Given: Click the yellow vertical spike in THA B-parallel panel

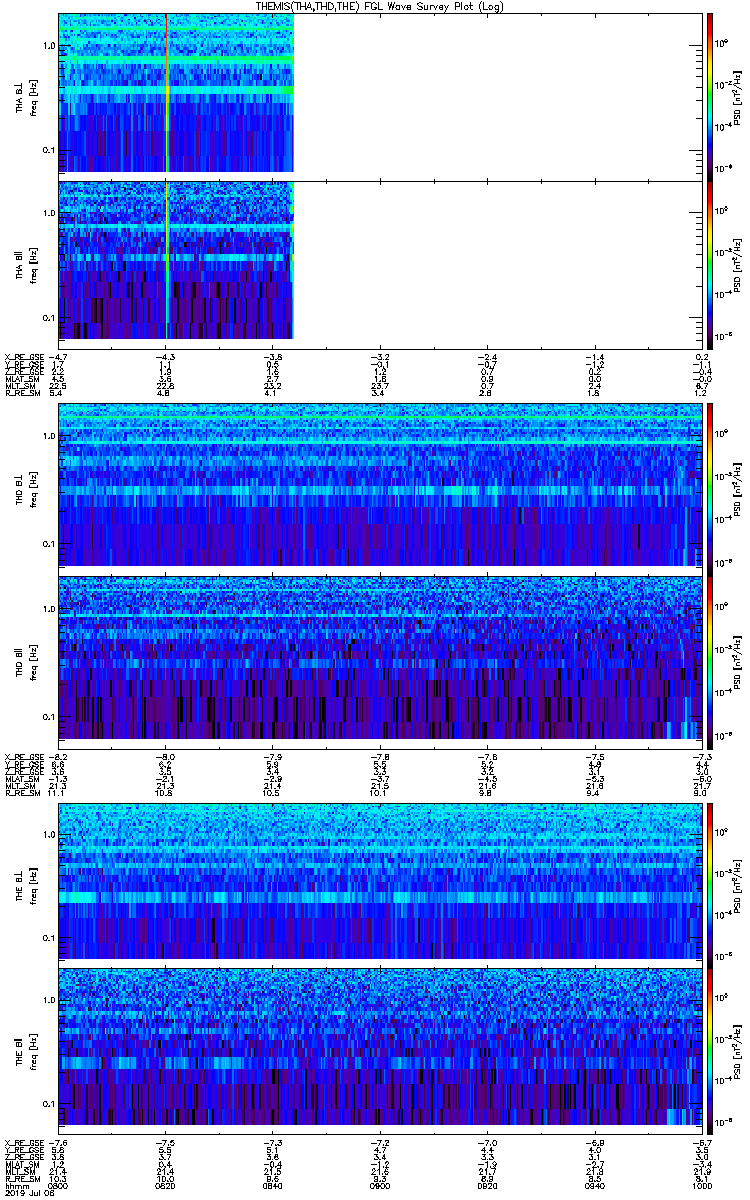Looking at the screenshot, I should [x=167, y=260].
